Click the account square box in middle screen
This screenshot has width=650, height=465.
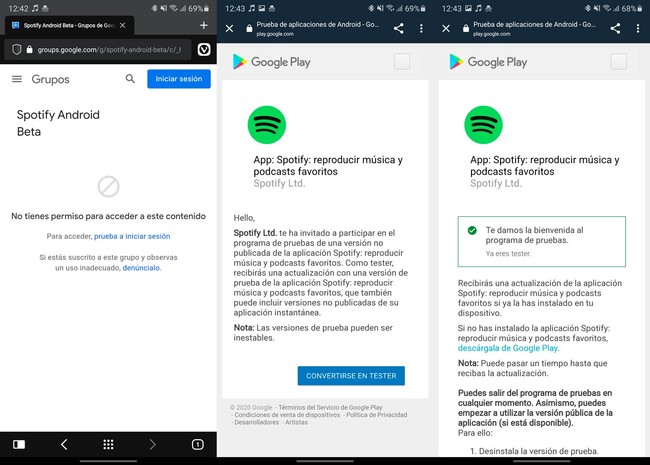(402, 62)
